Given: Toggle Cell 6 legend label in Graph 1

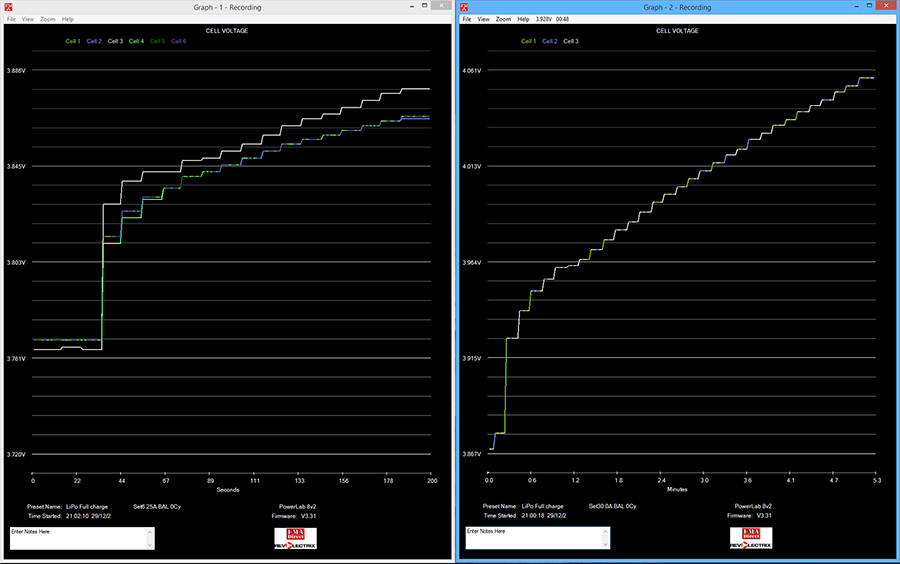Looking at the screenshot, I should pyautogui.click(x=179, y=41).
